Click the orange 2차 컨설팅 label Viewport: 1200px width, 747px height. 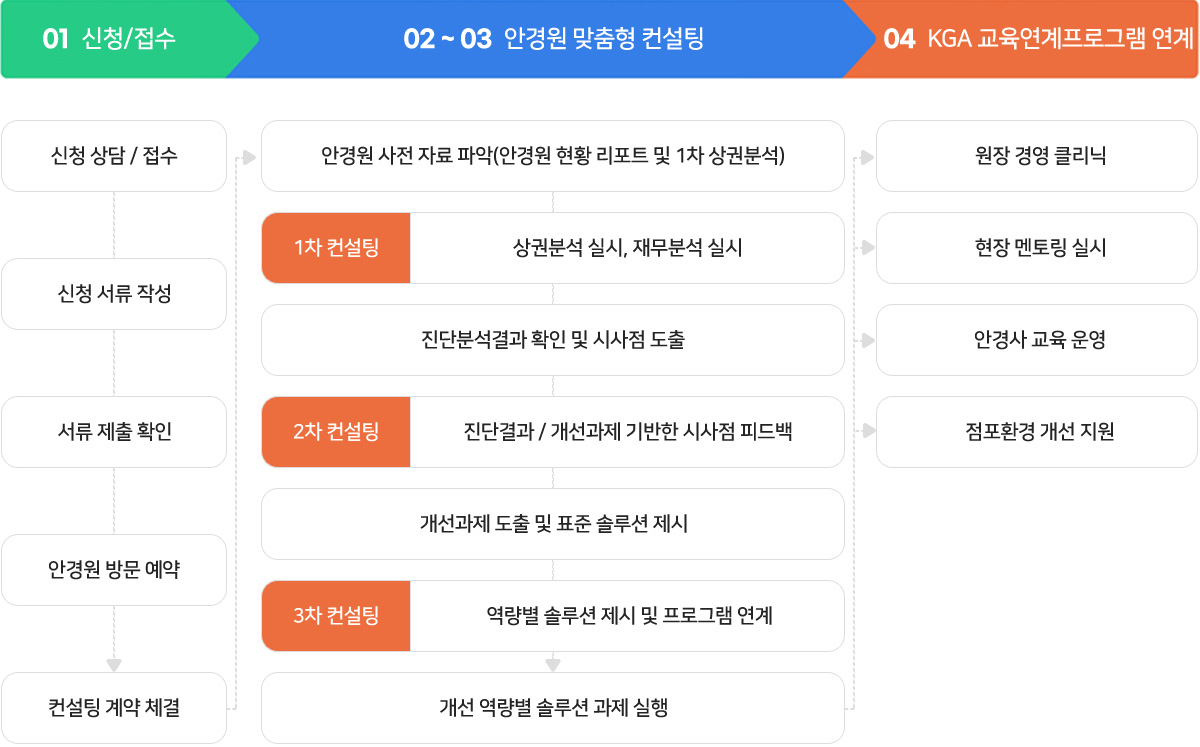click(x=336, y=432)
